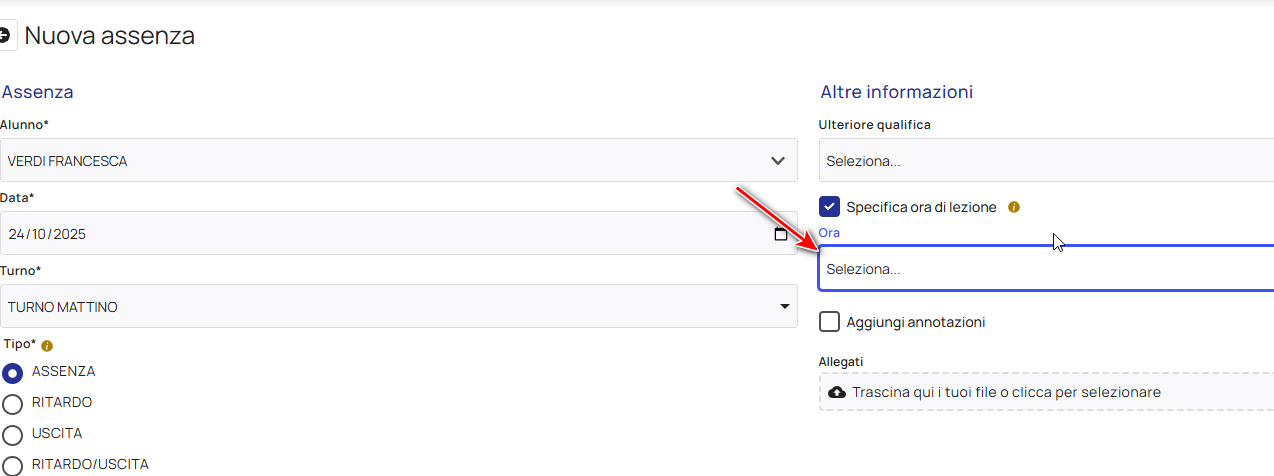Select the RITARDO radio button

[x=13, y=403]
